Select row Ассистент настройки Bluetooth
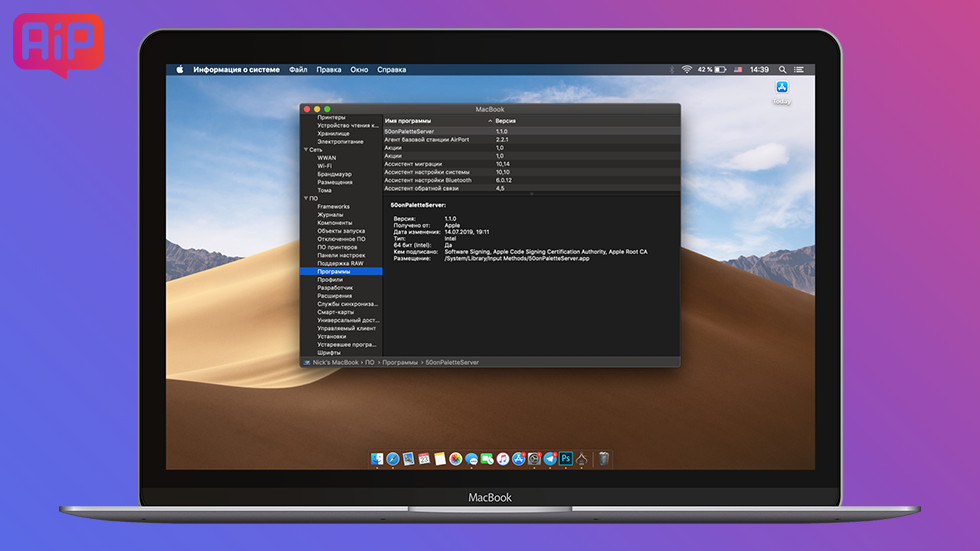This screenshot has height=551, width=980. pos(531,180)
